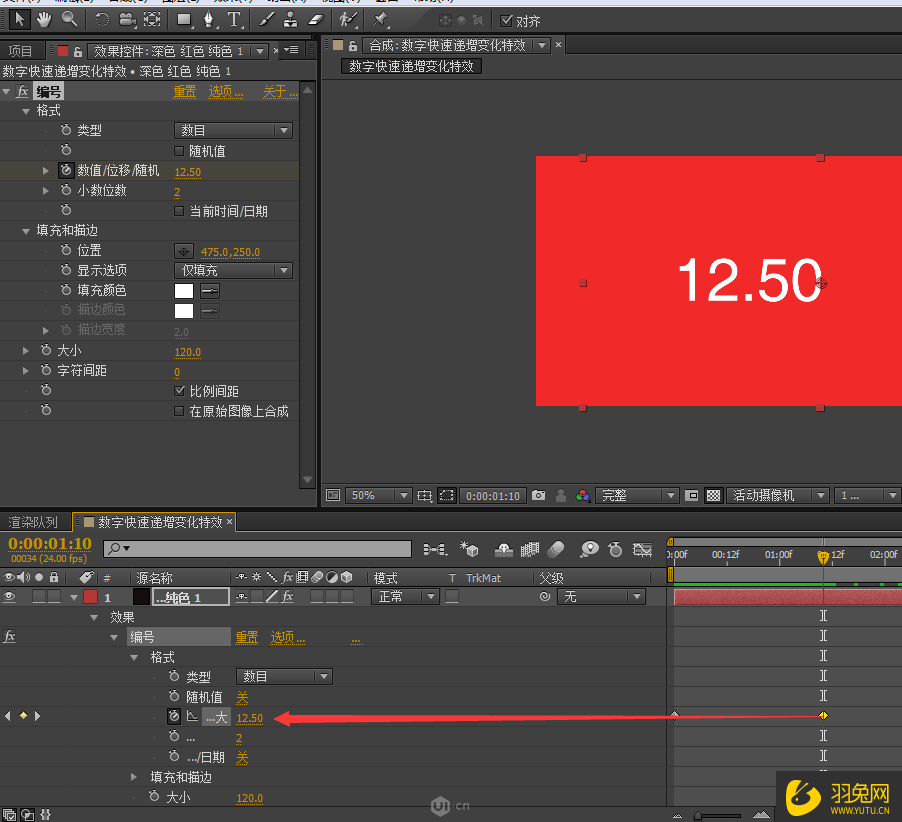Open the 类型 dropdown showing 数目
This screenshot has height=822, width=902.
point(232,130)
